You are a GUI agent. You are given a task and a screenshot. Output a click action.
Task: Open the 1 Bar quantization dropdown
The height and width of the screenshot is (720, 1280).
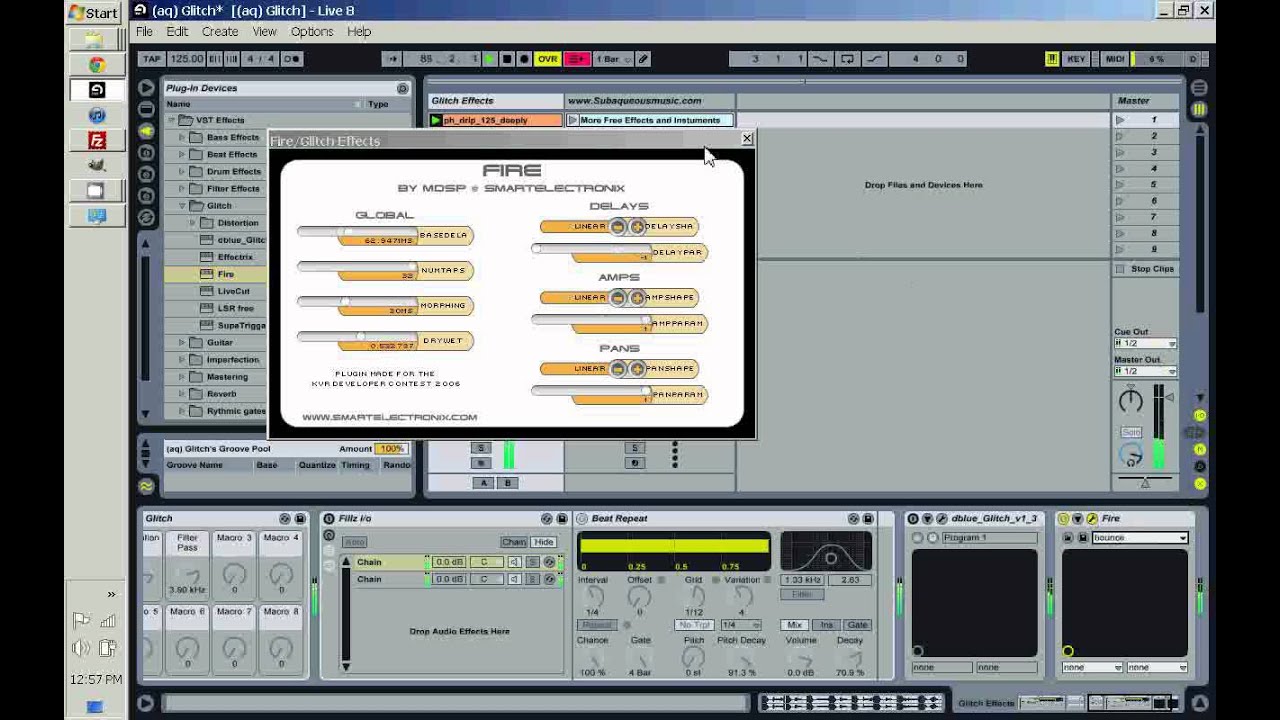pyautogui.click(x=613, y=59)
